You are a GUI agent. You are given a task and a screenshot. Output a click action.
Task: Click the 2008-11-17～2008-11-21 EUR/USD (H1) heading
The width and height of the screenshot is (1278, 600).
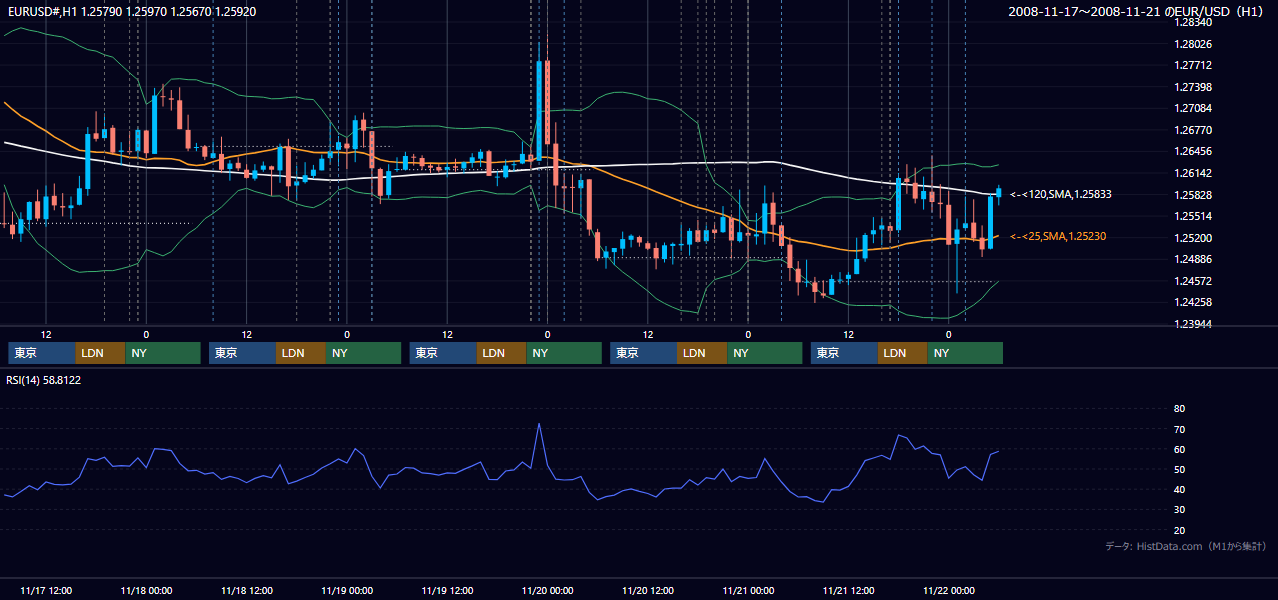1137,12
